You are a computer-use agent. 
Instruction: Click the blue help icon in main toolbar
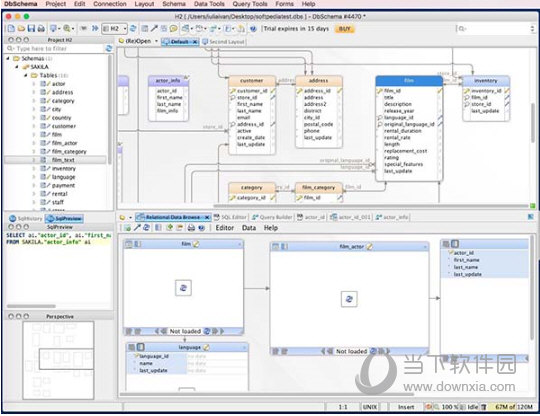(253, 29)
